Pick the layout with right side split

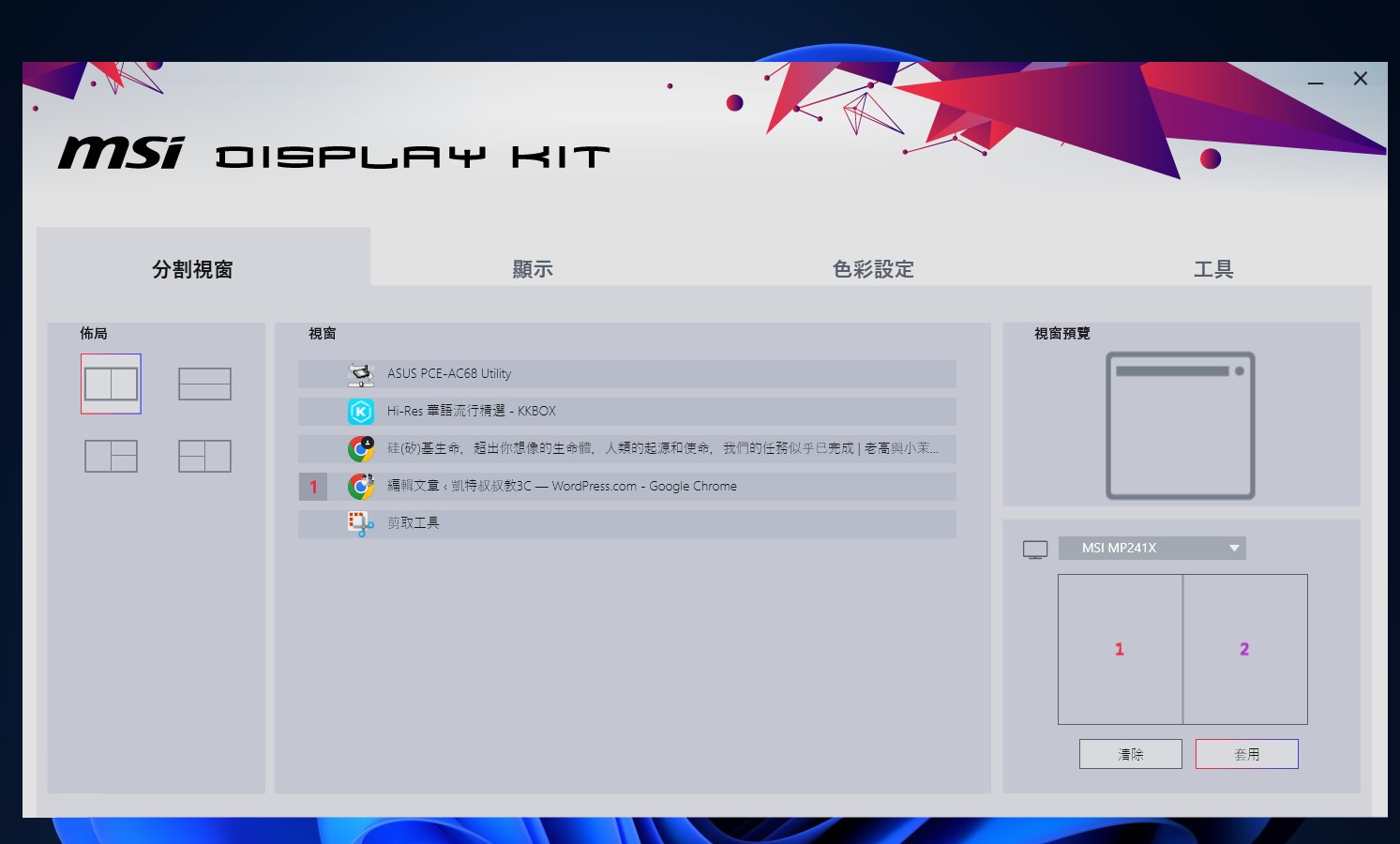pos(111,456)
